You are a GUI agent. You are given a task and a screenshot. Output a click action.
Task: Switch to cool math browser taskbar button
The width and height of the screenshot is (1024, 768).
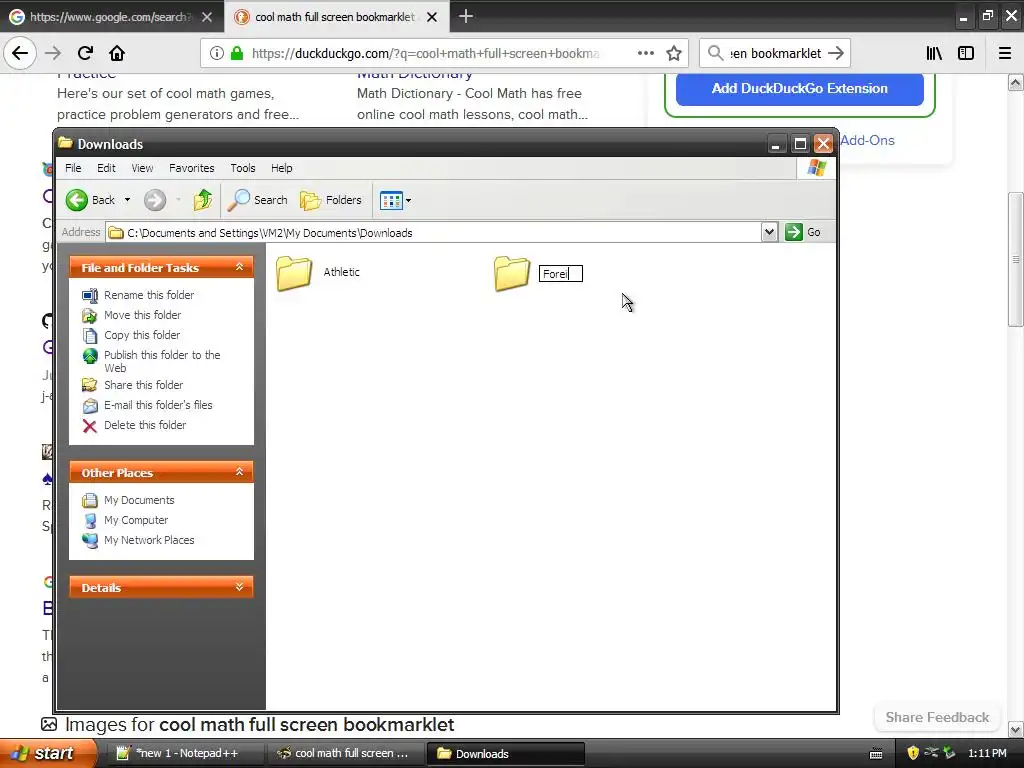pos(346,753)
